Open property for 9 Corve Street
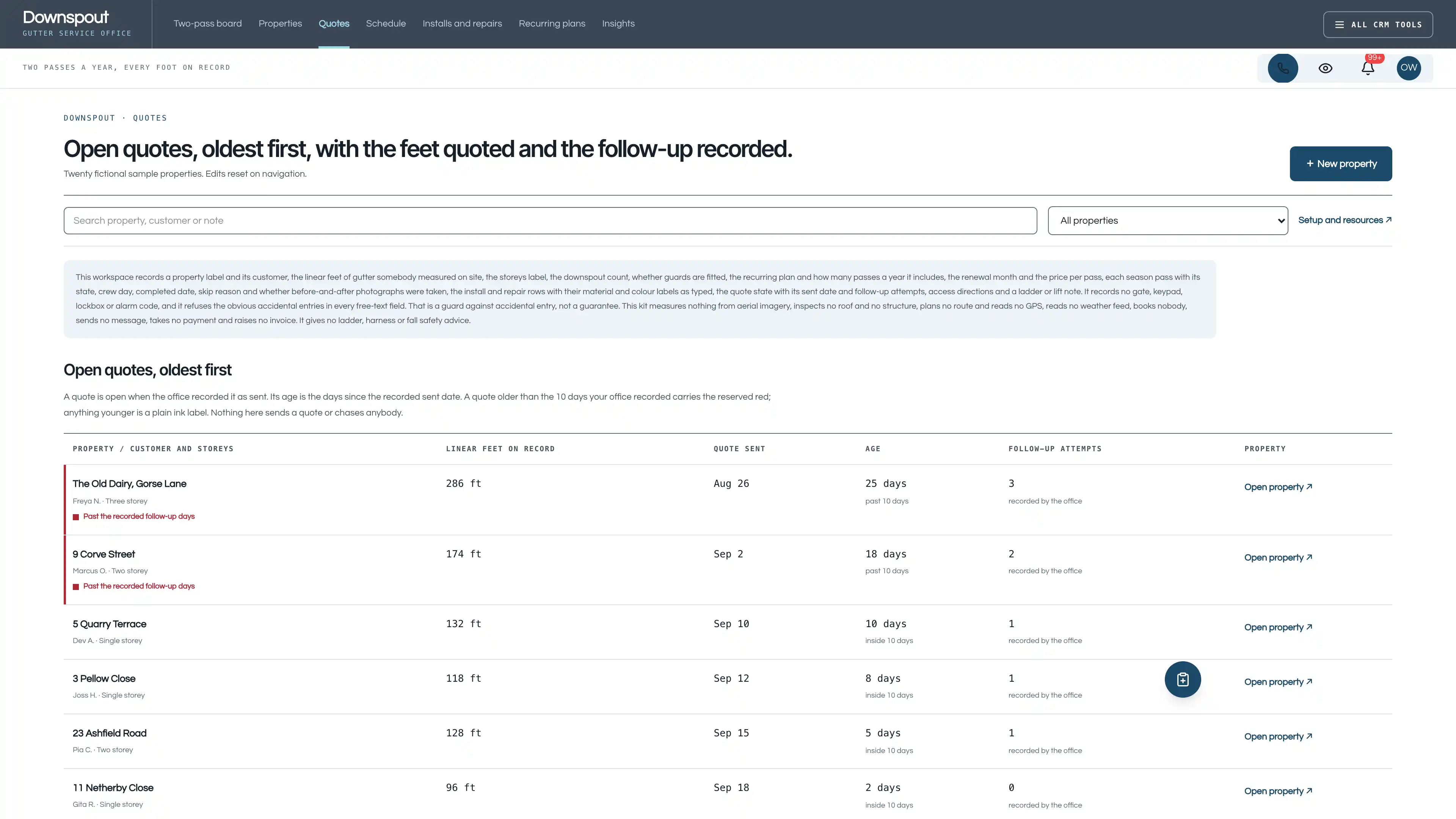 click(x=1278, y=557)
